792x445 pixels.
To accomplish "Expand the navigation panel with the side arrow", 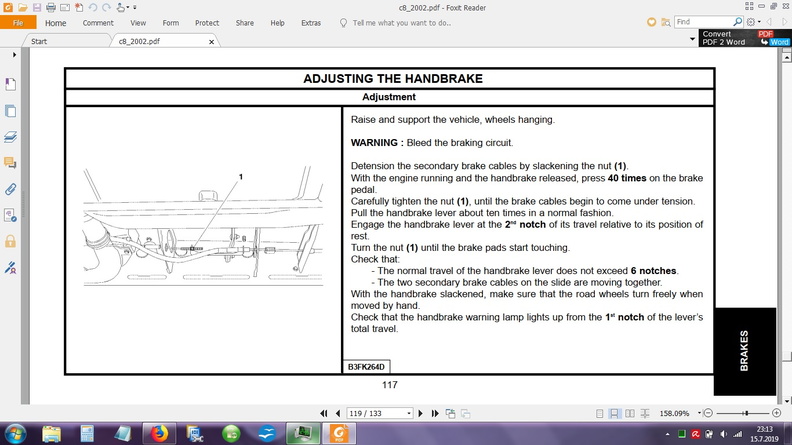I will pyautogui.click(x=14, y=55).
